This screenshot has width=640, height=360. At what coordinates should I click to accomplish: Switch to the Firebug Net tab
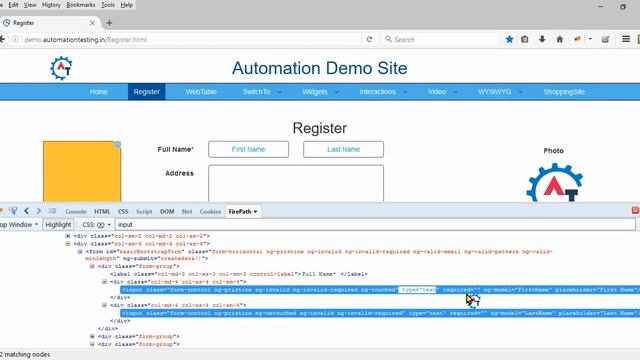[187, 211]
